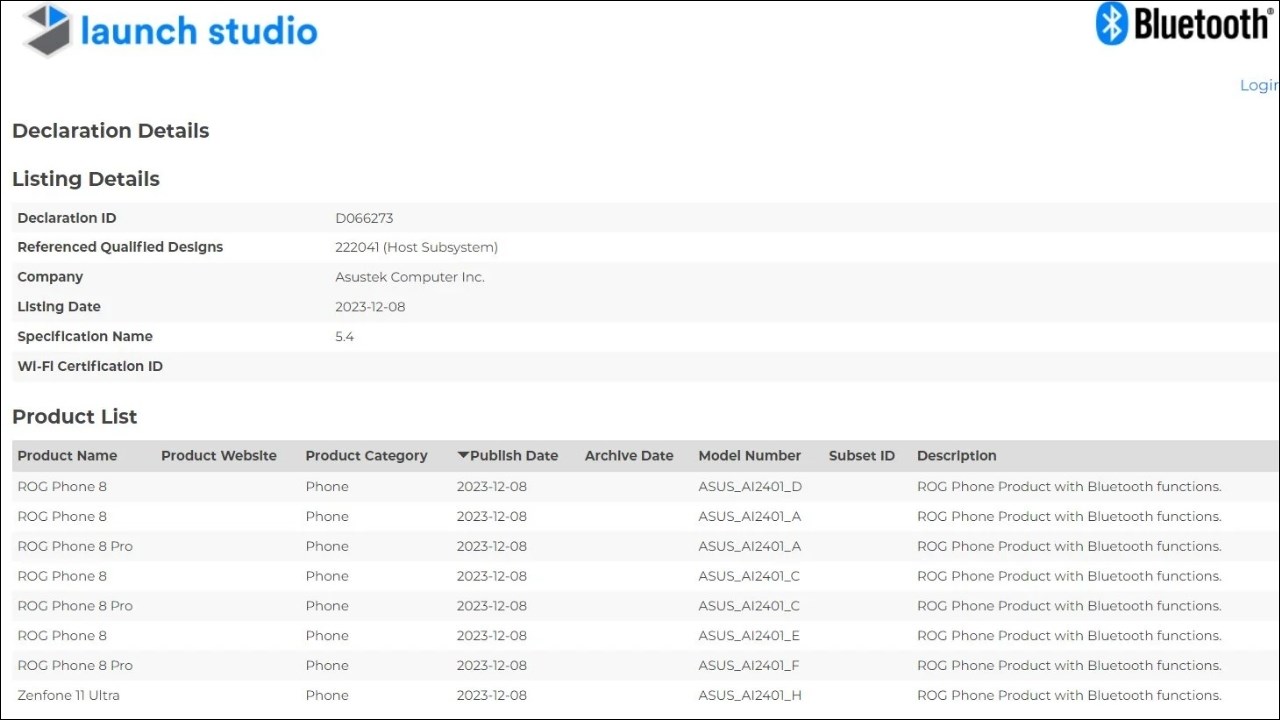Select the ROG Phone 8 Pro ASUS_AI2401_F row
Viewport: 1280px width, 720px height.
coord(75,665)
